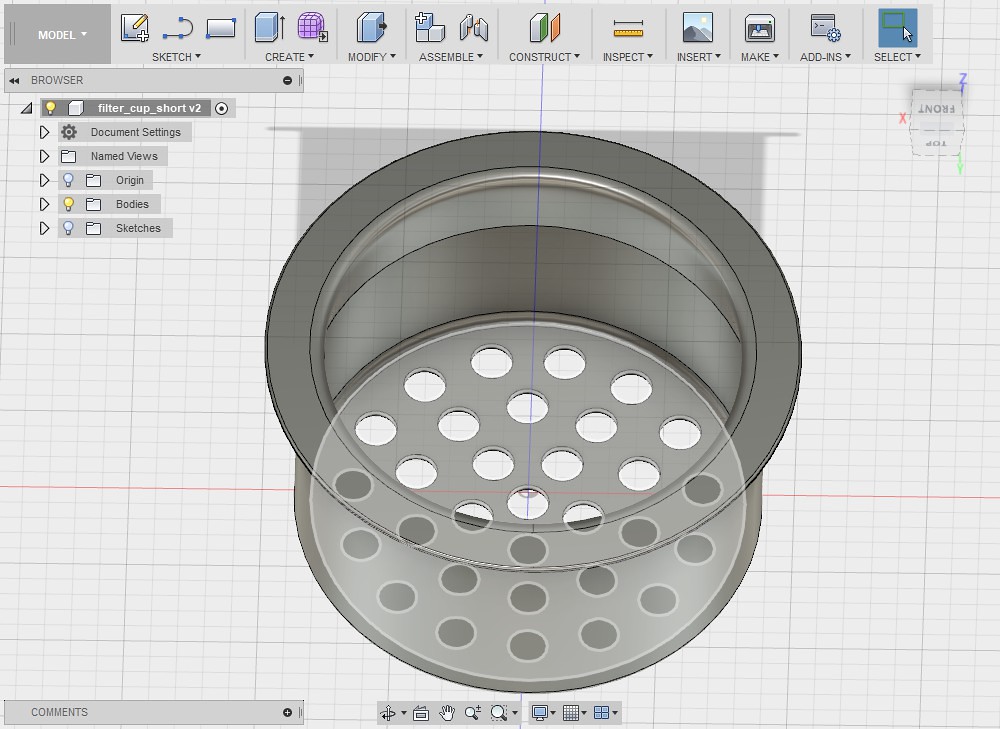This screenshot has height=729, width=1000.
Task: Open the MODIFY menu
Action: 372,57
